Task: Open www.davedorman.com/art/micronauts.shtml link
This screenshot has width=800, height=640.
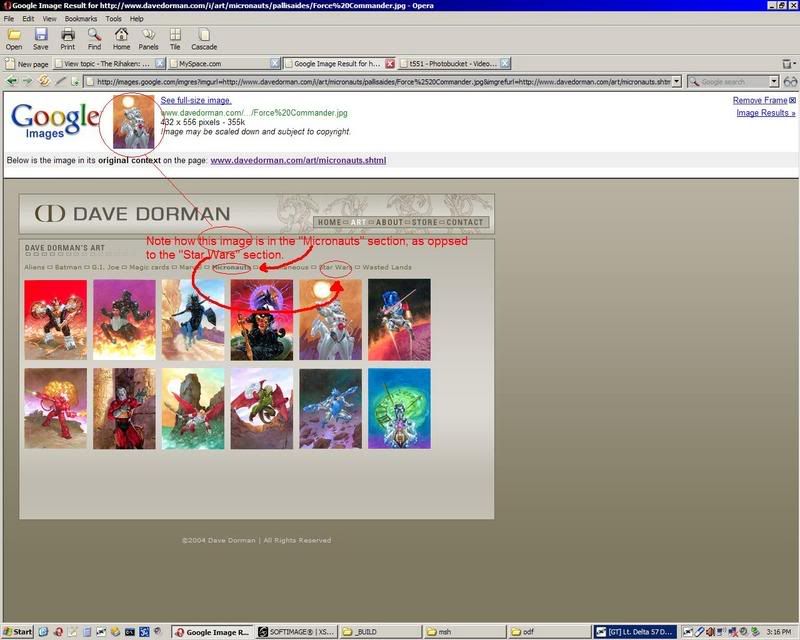Action: [x=298, y=160]
